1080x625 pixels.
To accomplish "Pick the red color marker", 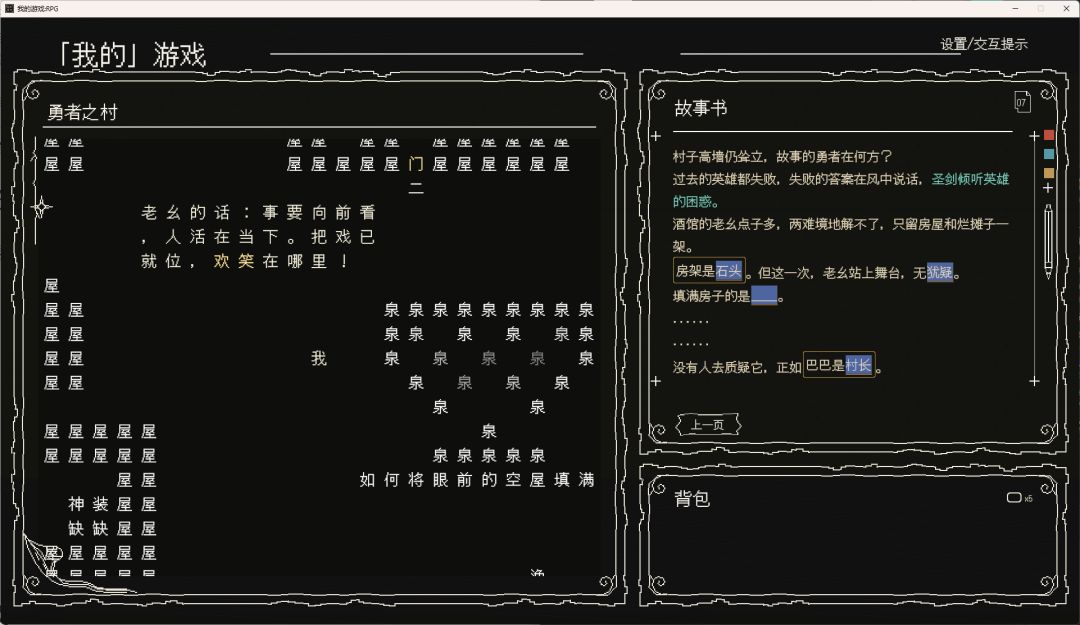I will pos(1049,135).
